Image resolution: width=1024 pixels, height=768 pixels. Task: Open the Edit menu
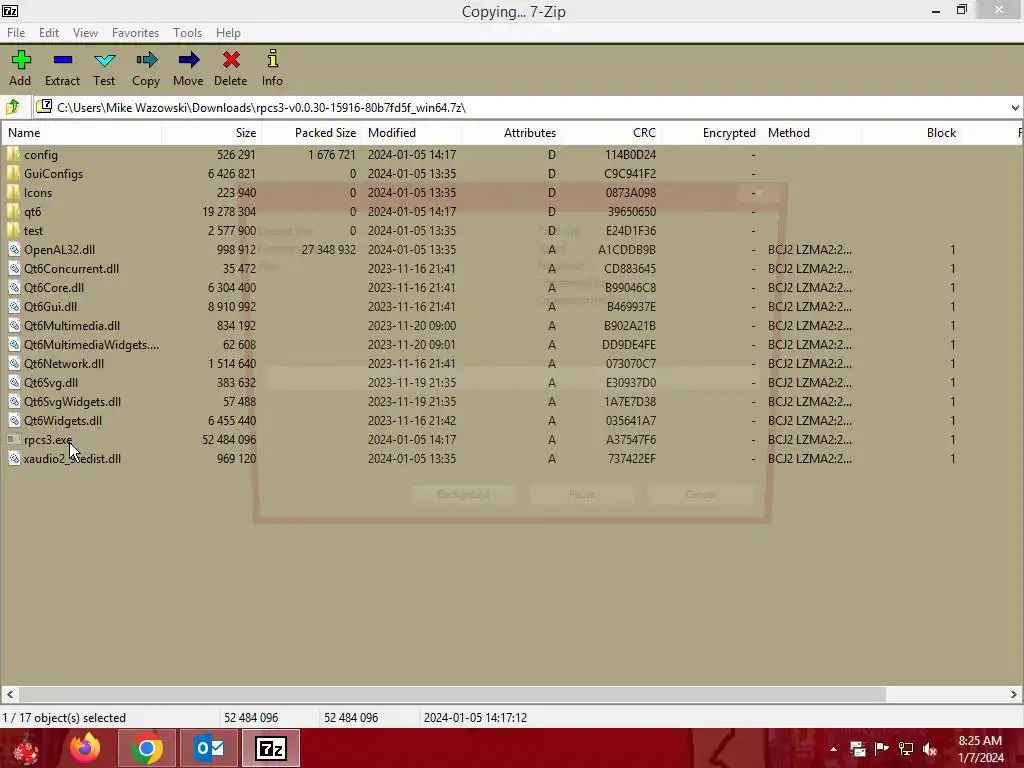click(x=49, y=33)
